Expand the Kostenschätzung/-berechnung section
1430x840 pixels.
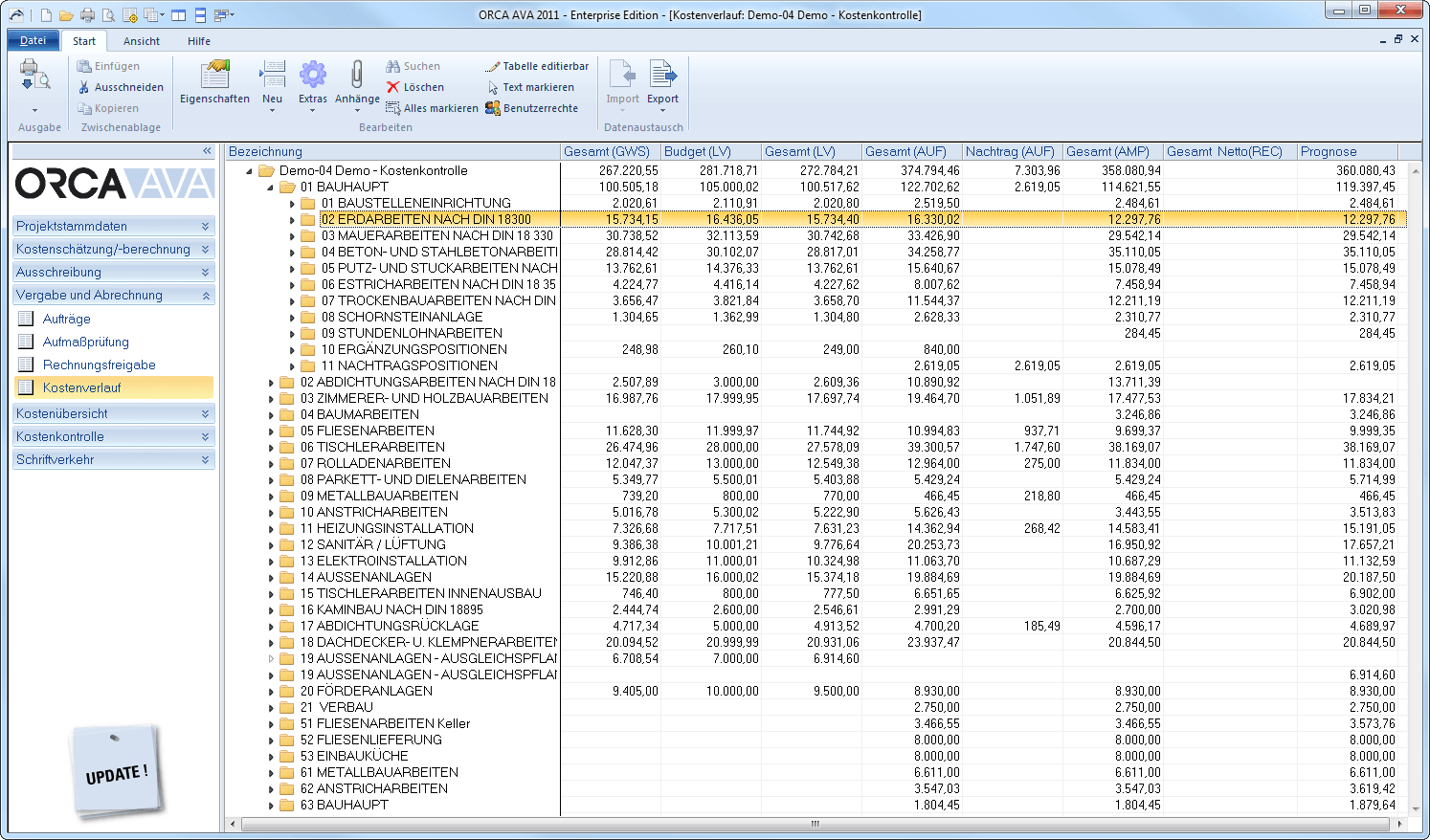click(113, 249)
